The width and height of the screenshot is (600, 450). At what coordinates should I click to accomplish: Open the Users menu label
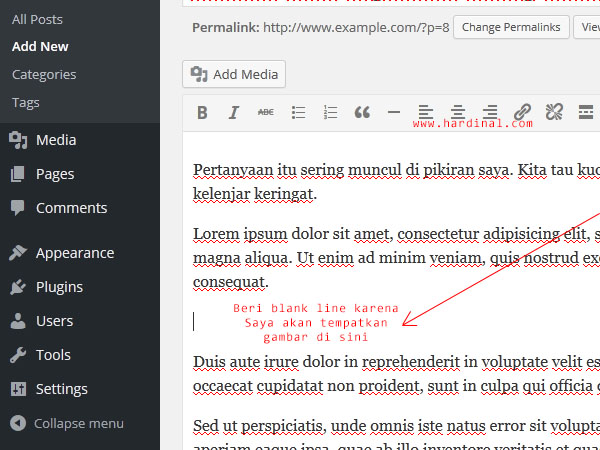coord(55,321)
